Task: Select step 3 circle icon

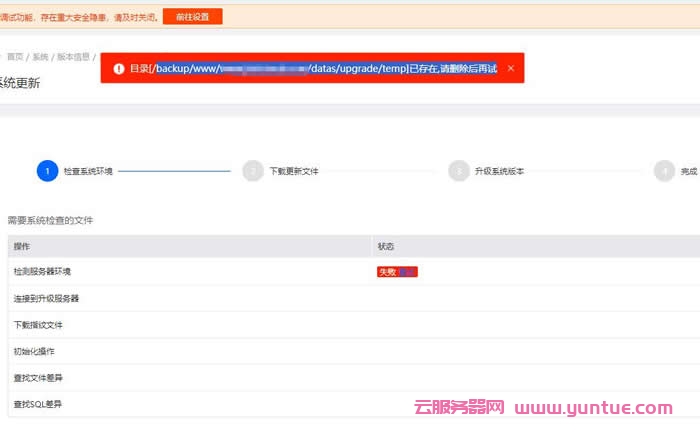Action: 459,171
